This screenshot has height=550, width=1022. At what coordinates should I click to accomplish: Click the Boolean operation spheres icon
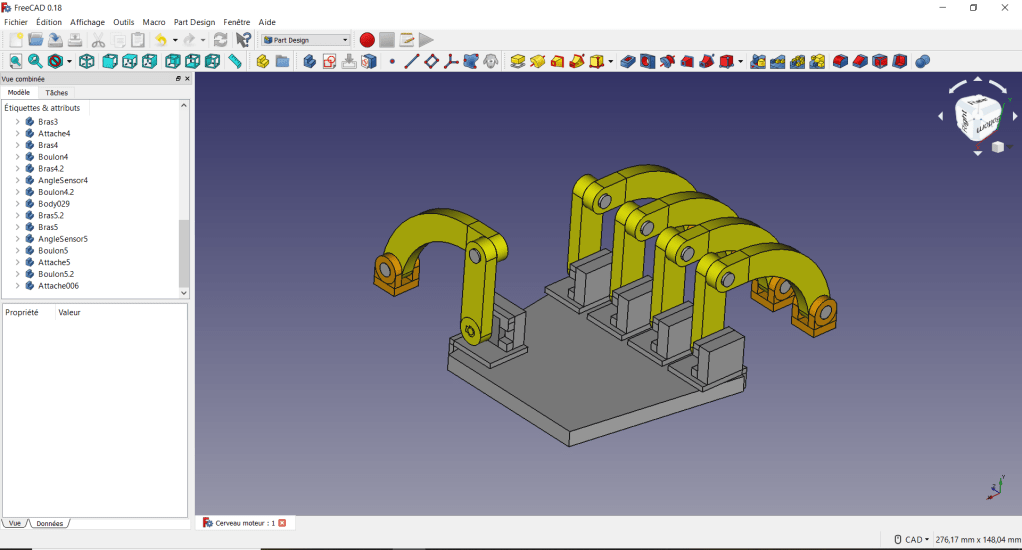tap(922, 62)
